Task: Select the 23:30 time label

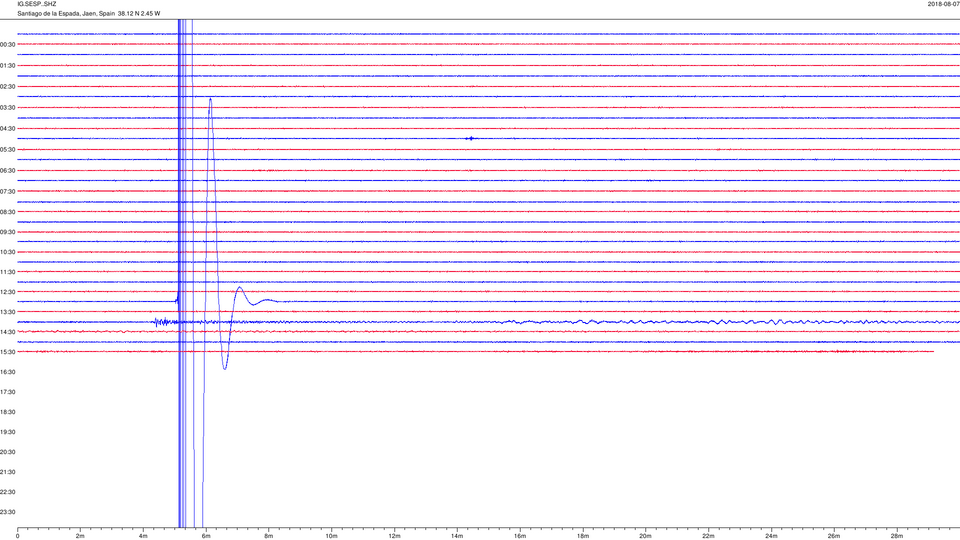Action: point(8,512)
